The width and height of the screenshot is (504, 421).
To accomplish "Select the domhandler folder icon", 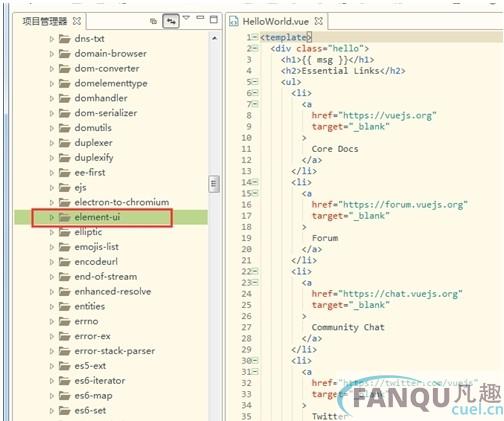I will pyautogui.click(x=64, y=98).
